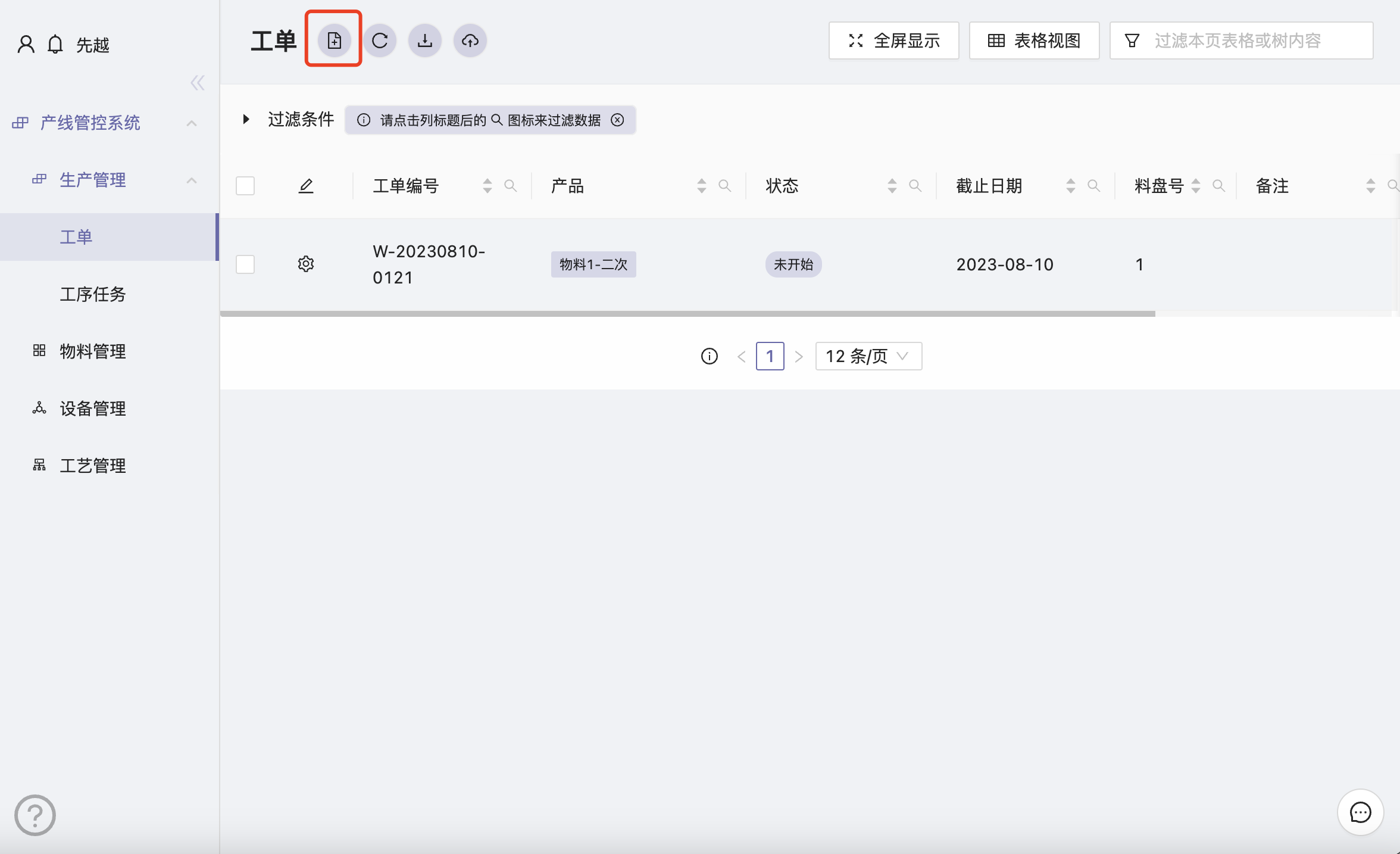The image size is (1400, 854).
Task: Click the new work order icon
Action: (x=334, y=40)
